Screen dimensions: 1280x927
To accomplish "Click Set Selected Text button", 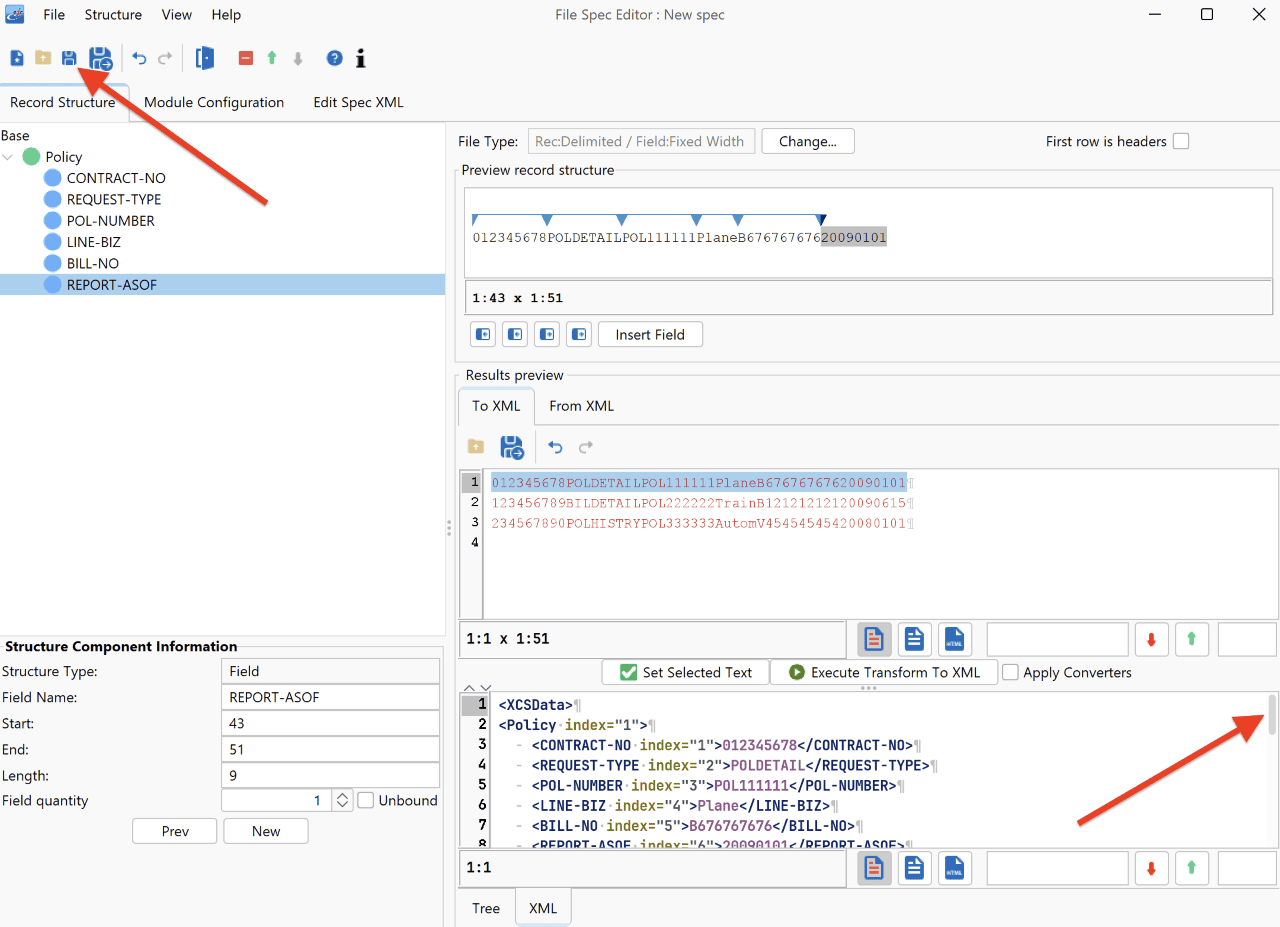I will 686,672.
